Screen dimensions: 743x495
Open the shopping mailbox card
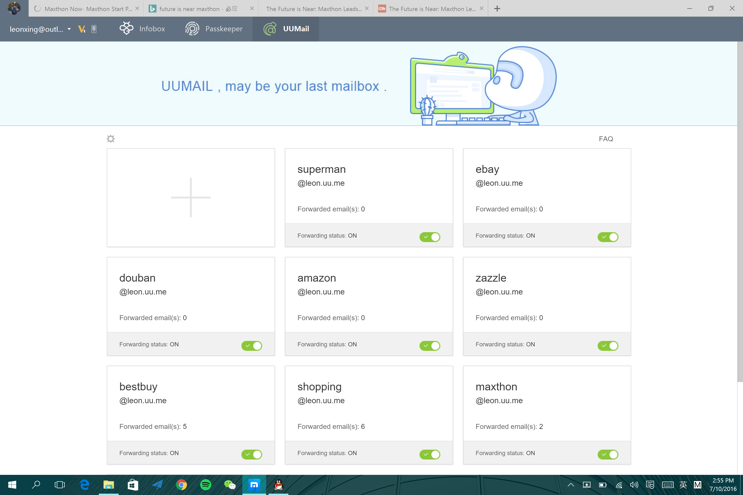369,415
